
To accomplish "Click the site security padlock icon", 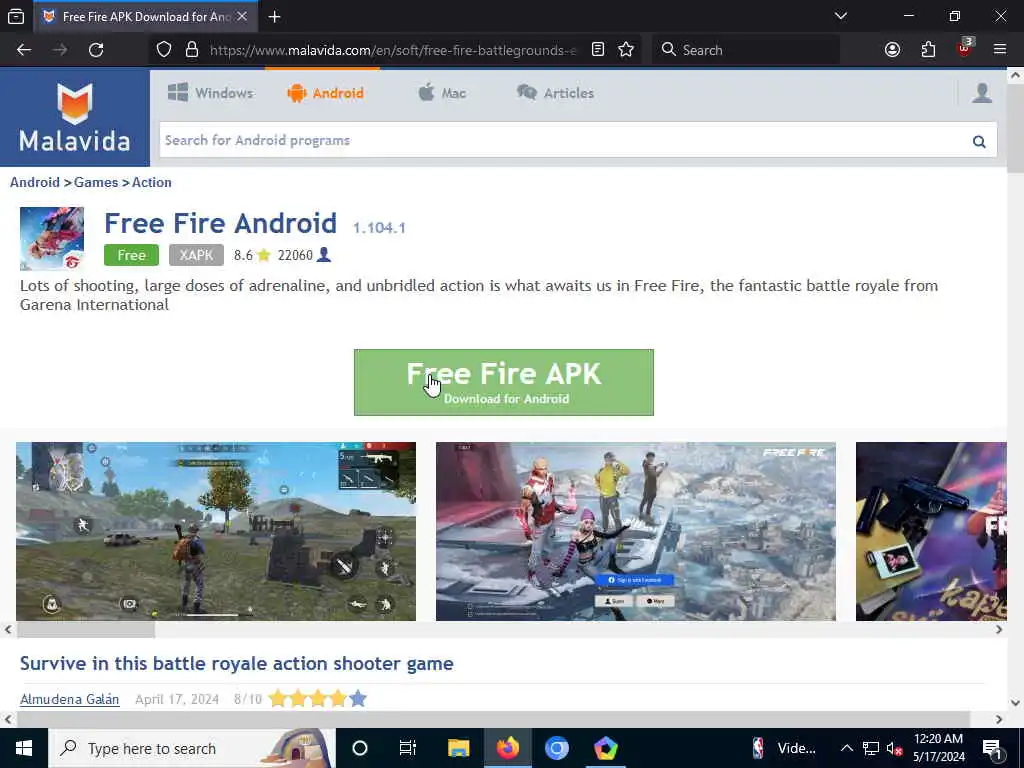I will [191, 50].
